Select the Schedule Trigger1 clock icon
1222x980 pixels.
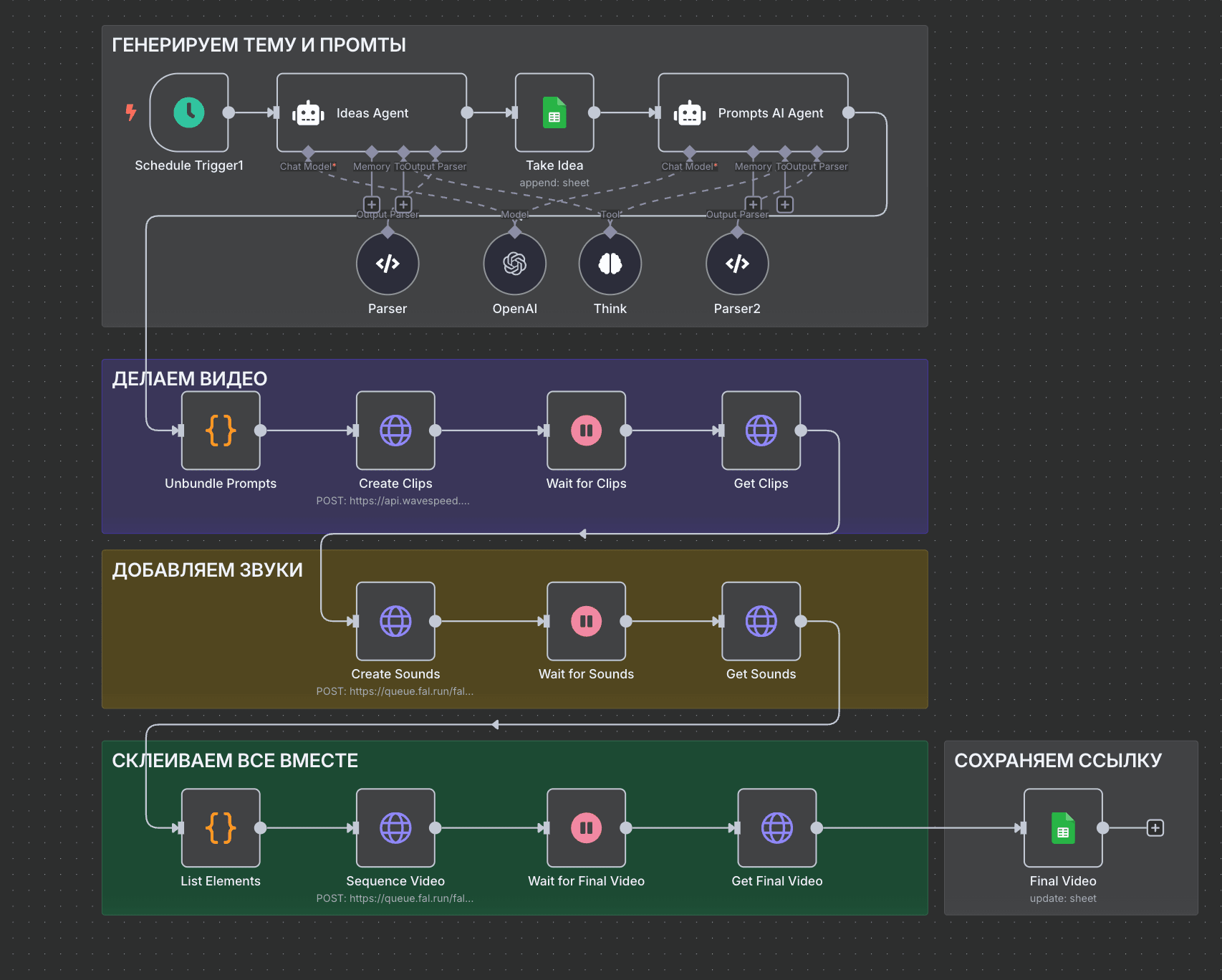pos(188,112)
